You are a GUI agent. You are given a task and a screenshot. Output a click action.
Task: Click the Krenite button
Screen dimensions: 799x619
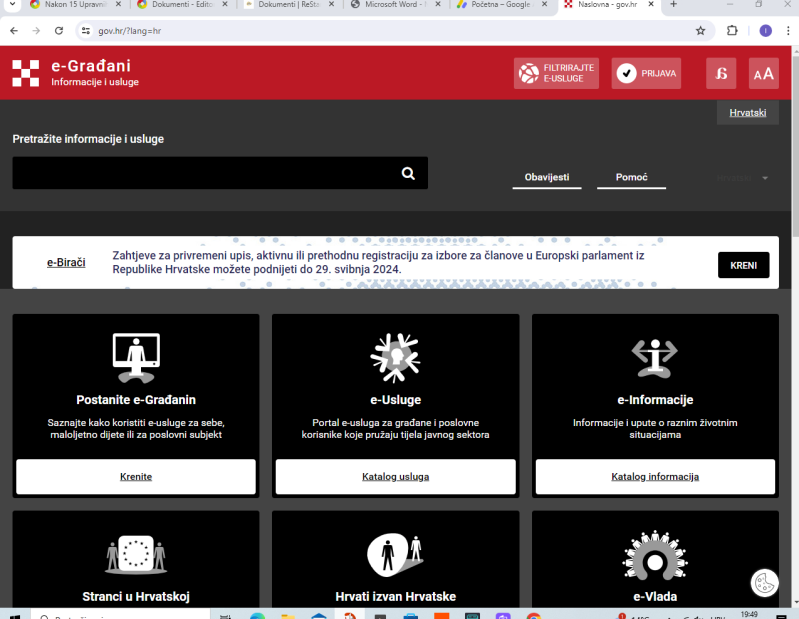pos(136,476)
